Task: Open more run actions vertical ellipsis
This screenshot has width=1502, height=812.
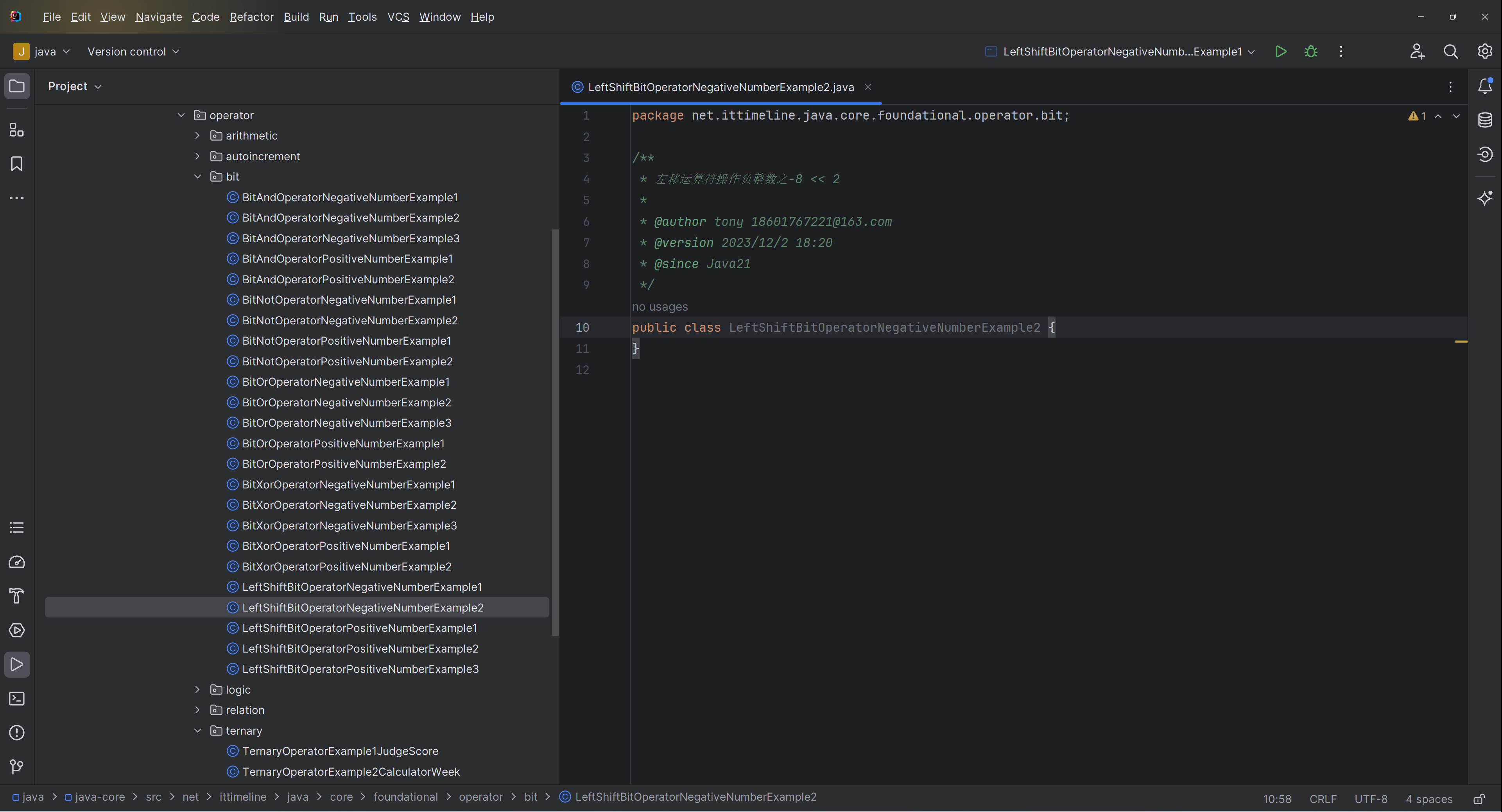Action: click(1341, 51)
